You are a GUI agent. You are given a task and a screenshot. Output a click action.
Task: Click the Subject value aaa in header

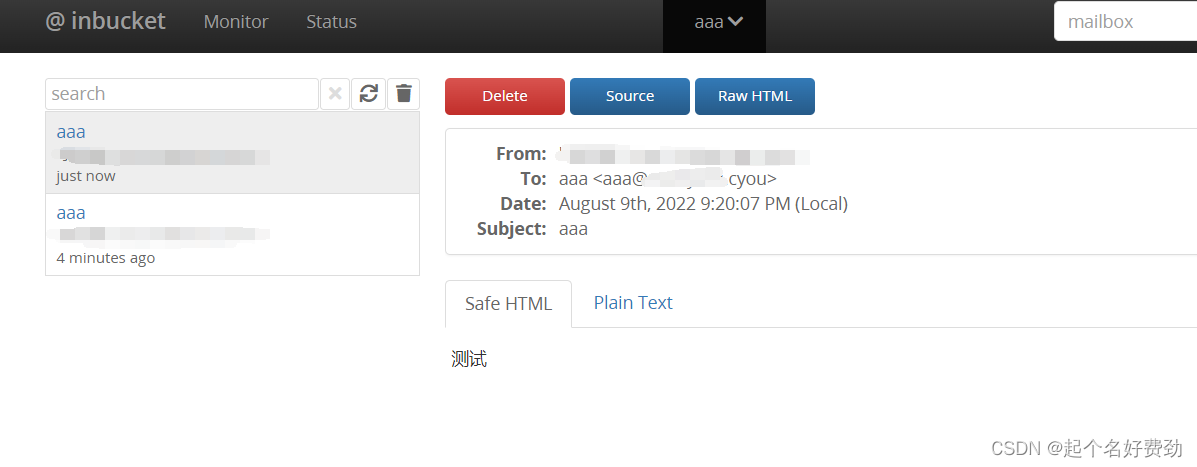coord(573,229)
